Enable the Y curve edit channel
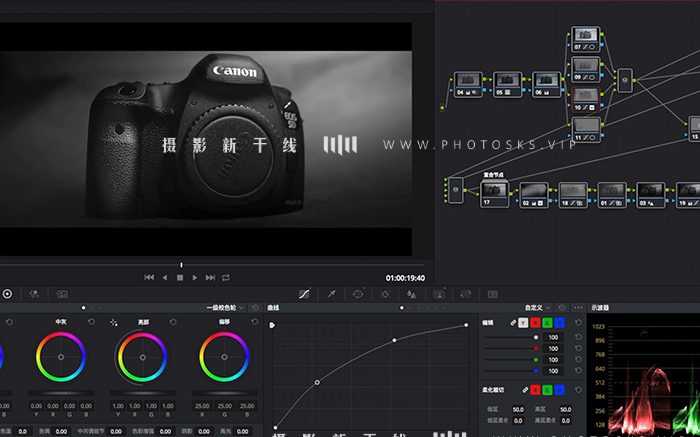Image resolution: width=700 pixels, height=437 pixels. point(523,323)
